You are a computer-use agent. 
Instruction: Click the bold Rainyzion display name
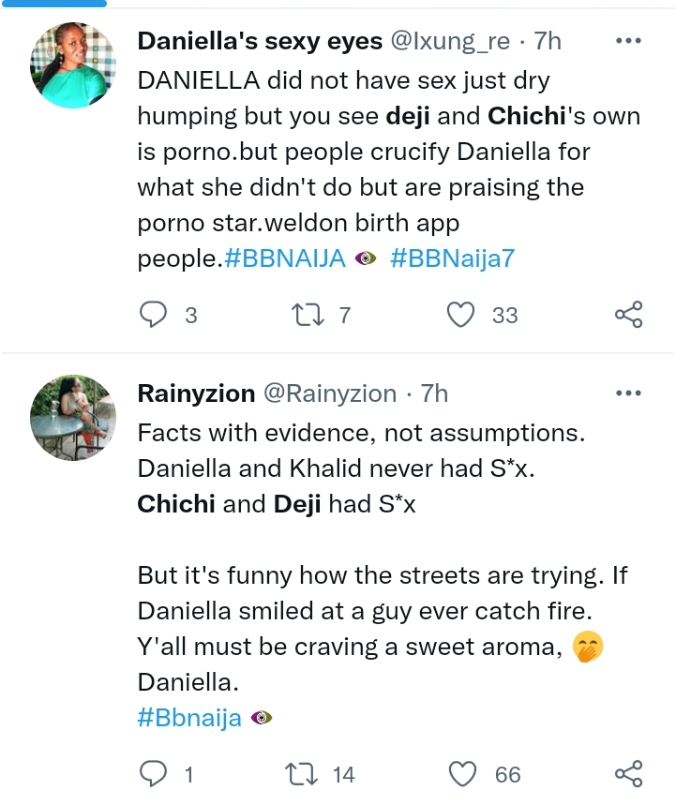[196, 394]
